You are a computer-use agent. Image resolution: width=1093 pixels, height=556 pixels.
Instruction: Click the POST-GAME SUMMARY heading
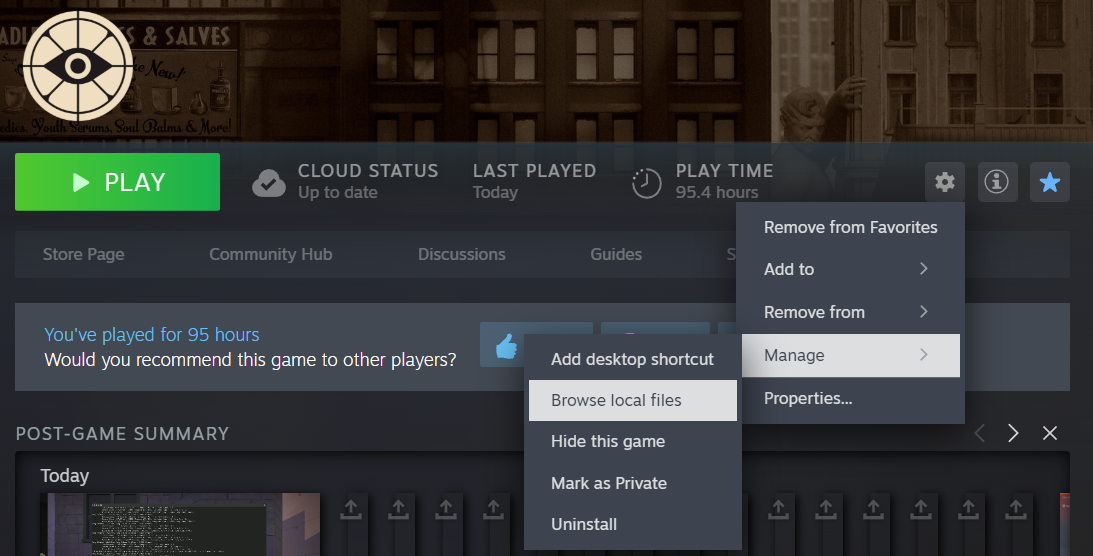pyautogui.click(x=123, y=433)
